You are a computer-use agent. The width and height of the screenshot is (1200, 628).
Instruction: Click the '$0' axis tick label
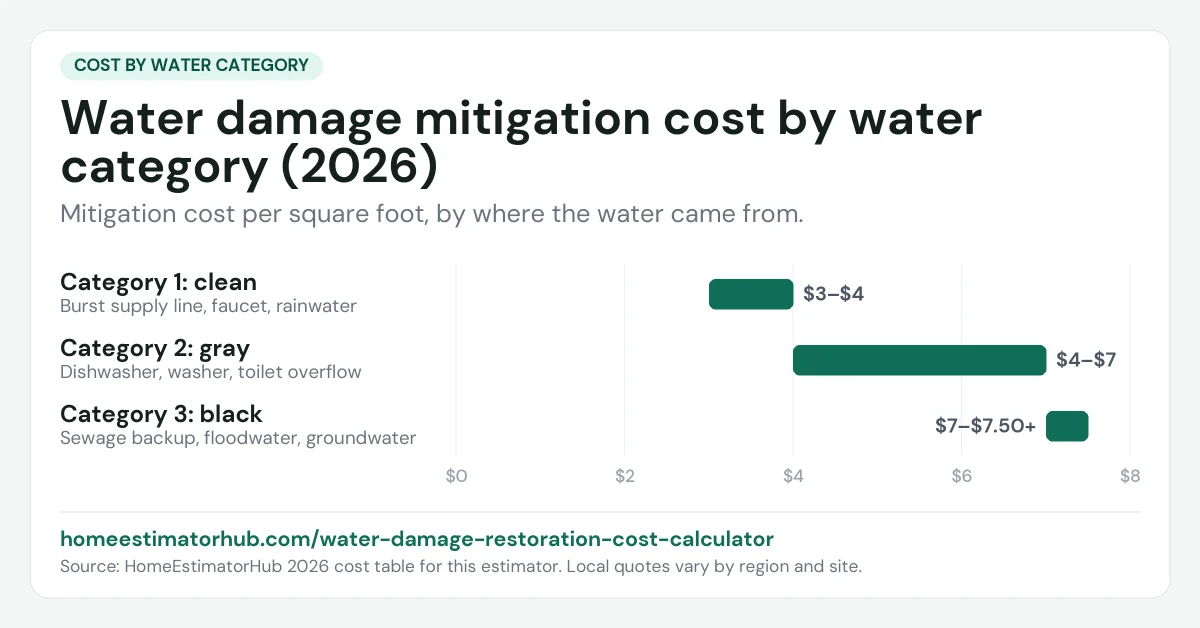click(456, 477)
